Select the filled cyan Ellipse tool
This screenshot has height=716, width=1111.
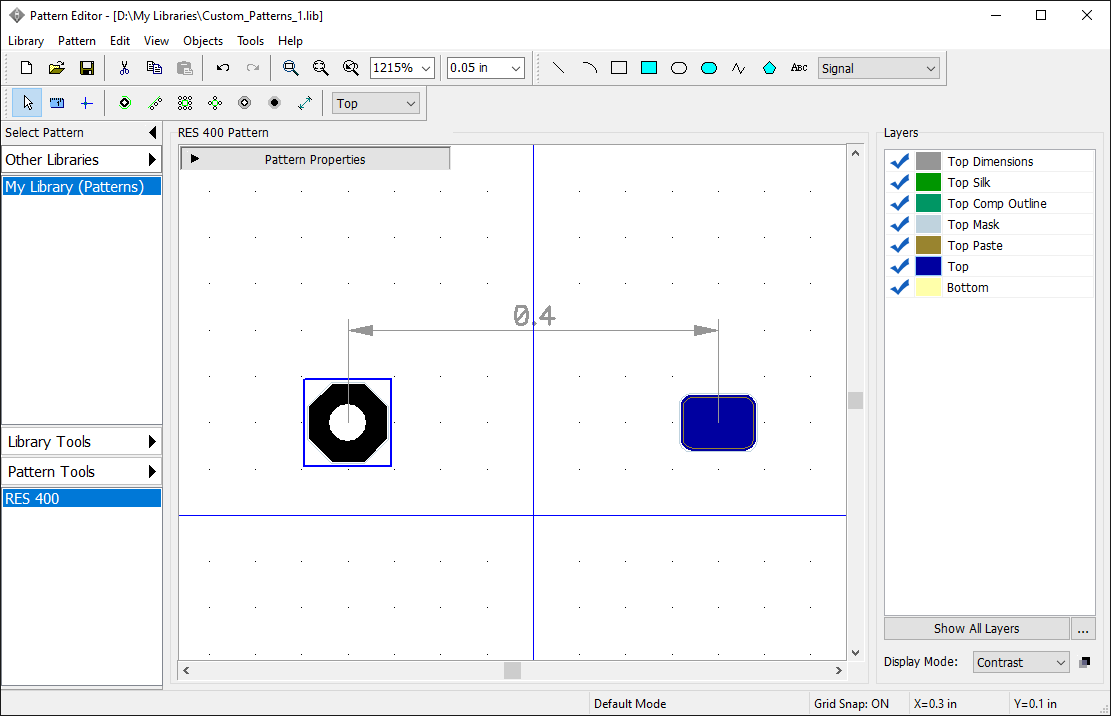(x=709, y=68)
